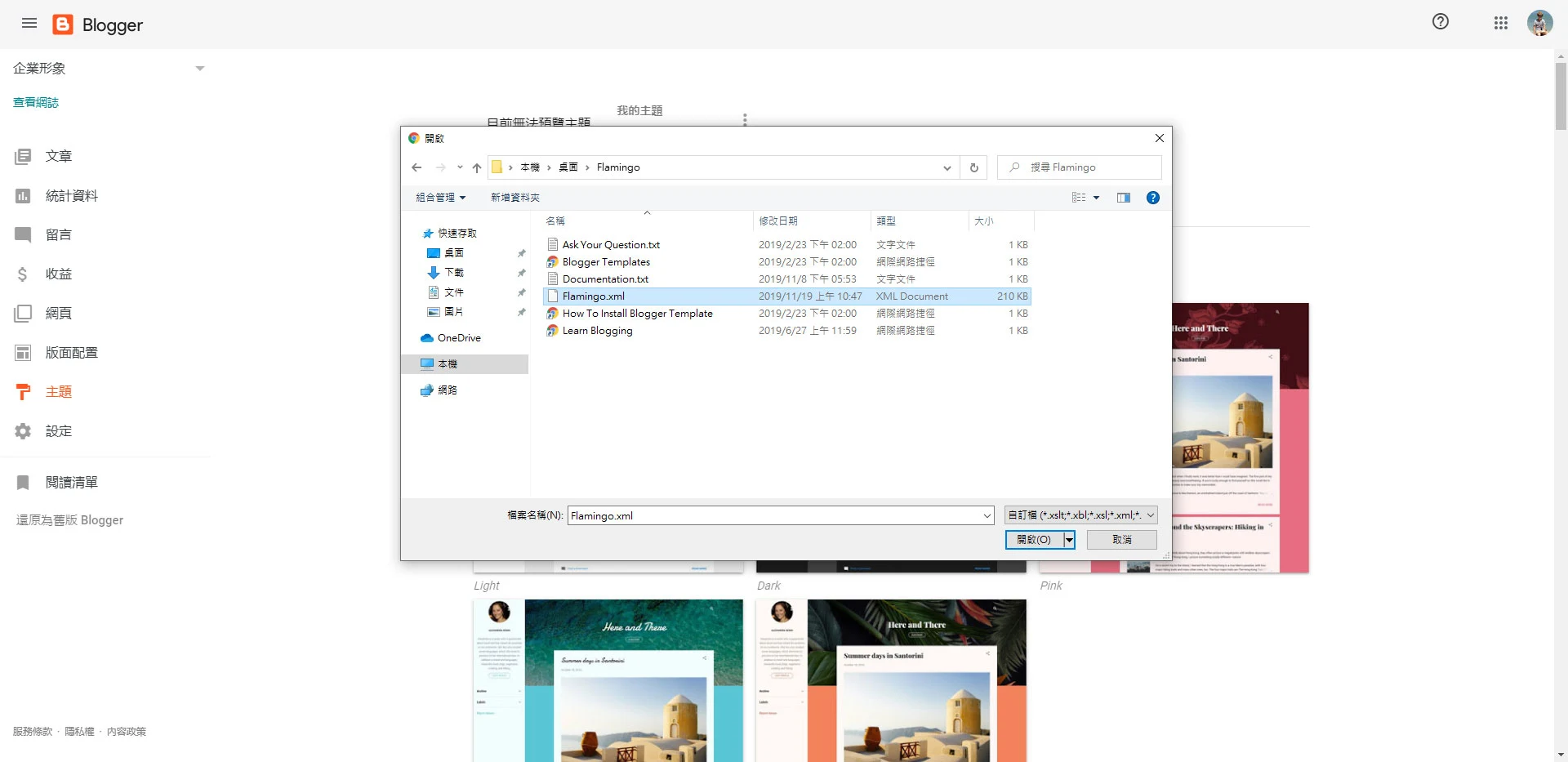Select the Learn Blogging shortcut file
1568x762 pixels.
click(597, 331)
